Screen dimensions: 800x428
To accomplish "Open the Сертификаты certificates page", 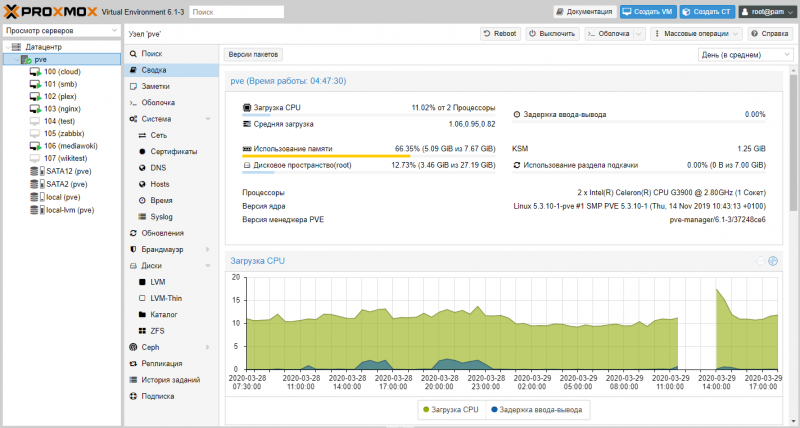I will [173, 151].
